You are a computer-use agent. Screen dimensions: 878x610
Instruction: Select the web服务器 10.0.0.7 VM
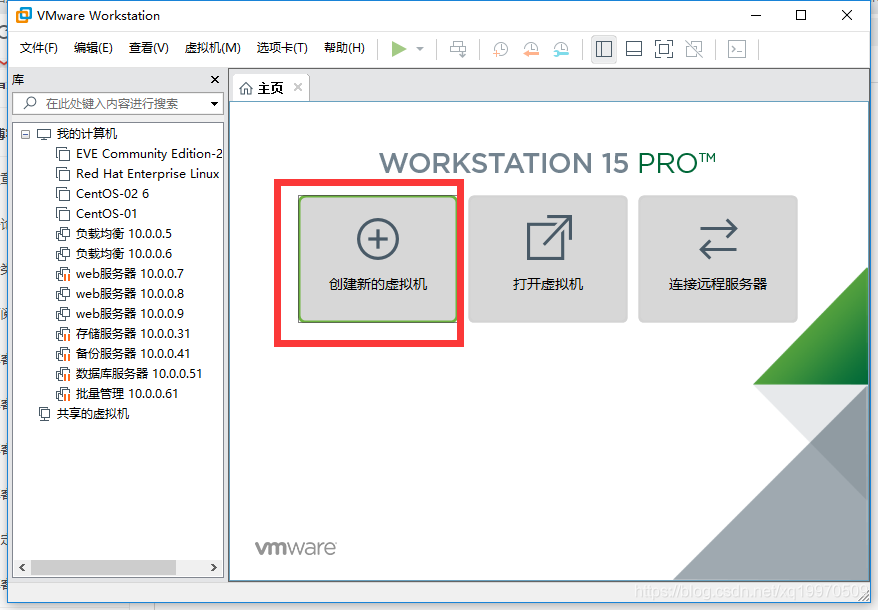130,274
